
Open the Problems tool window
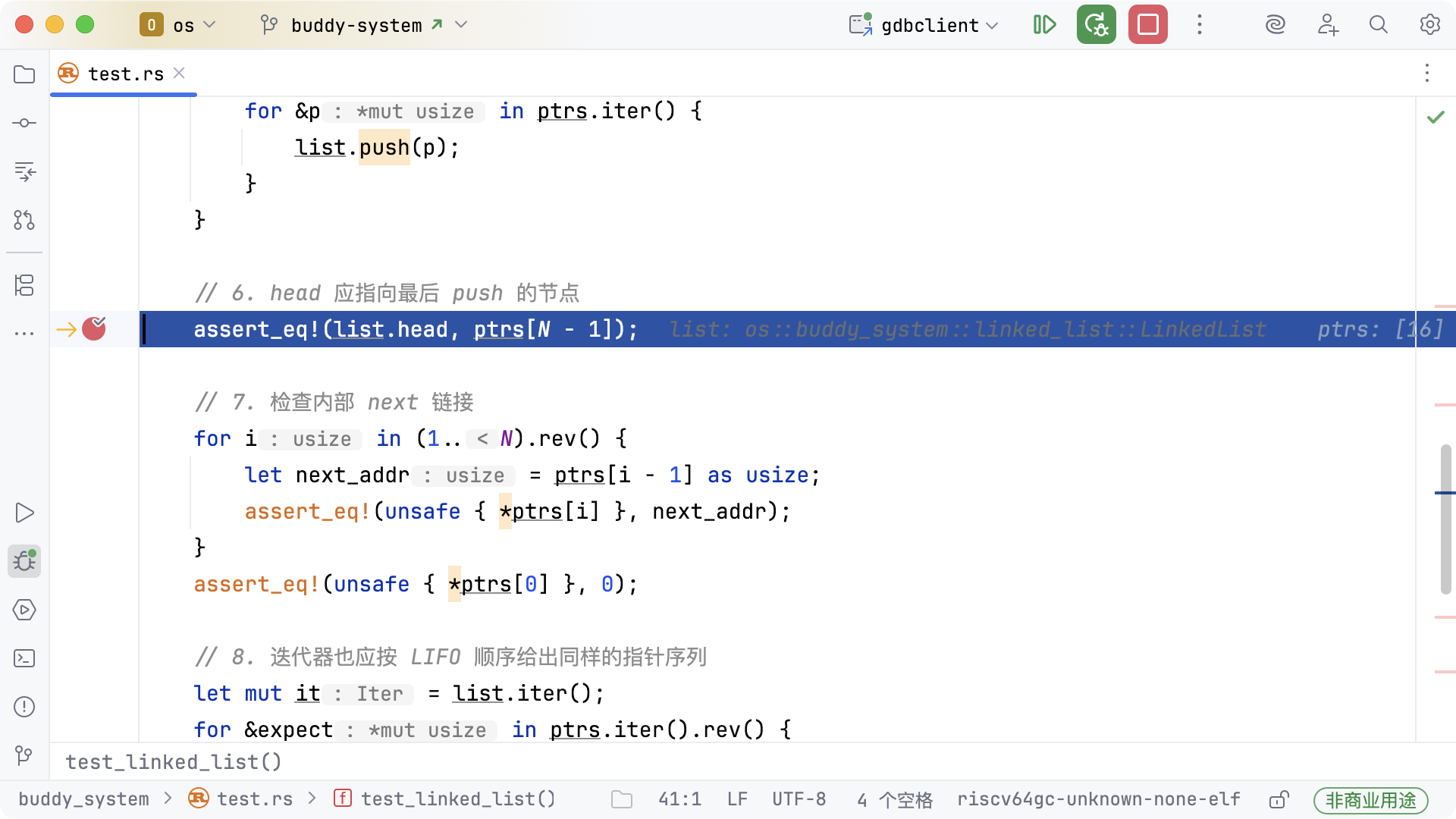coord(24,707)
